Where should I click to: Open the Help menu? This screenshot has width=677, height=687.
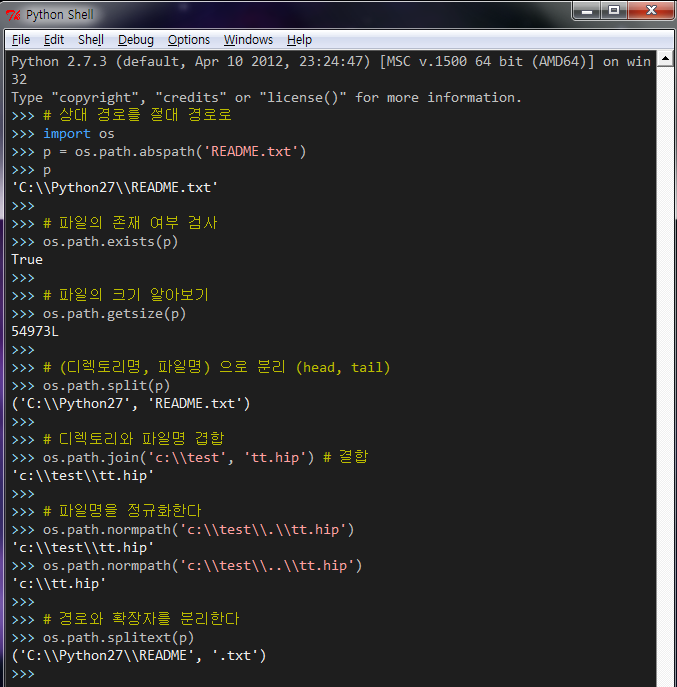(299, 40)
